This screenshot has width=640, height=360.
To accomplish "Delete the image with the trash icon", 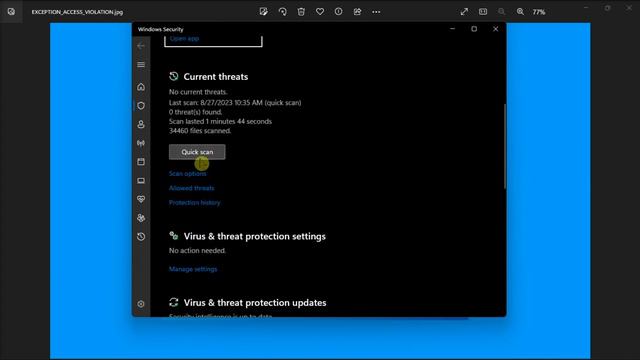I will (301, 11).
